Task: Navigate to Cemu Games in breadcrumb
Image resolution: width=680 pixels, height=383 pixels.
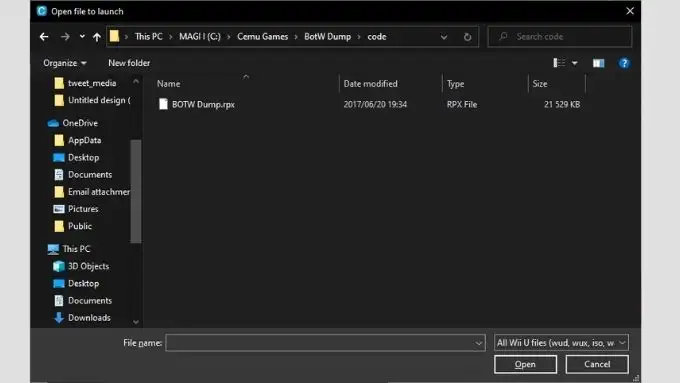Action: click(x=262, y=36)
